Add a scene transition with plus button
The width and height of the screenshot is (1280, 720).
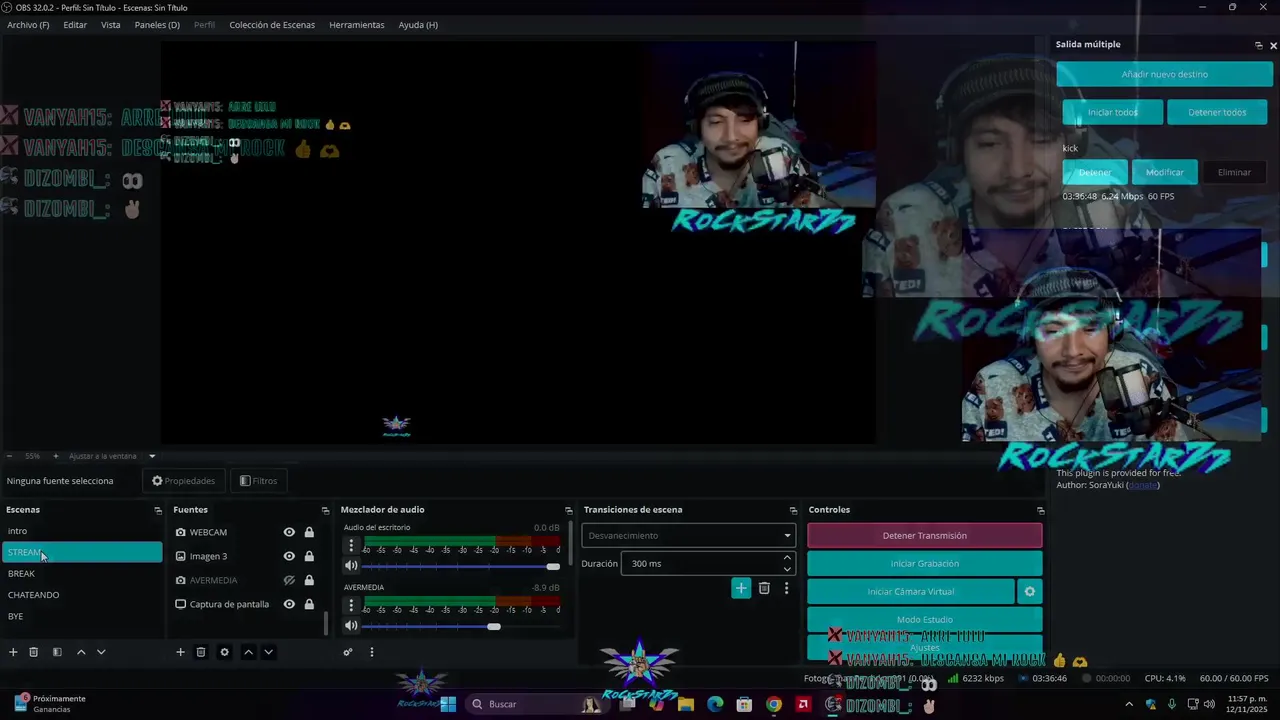click(x=741, y=588)
